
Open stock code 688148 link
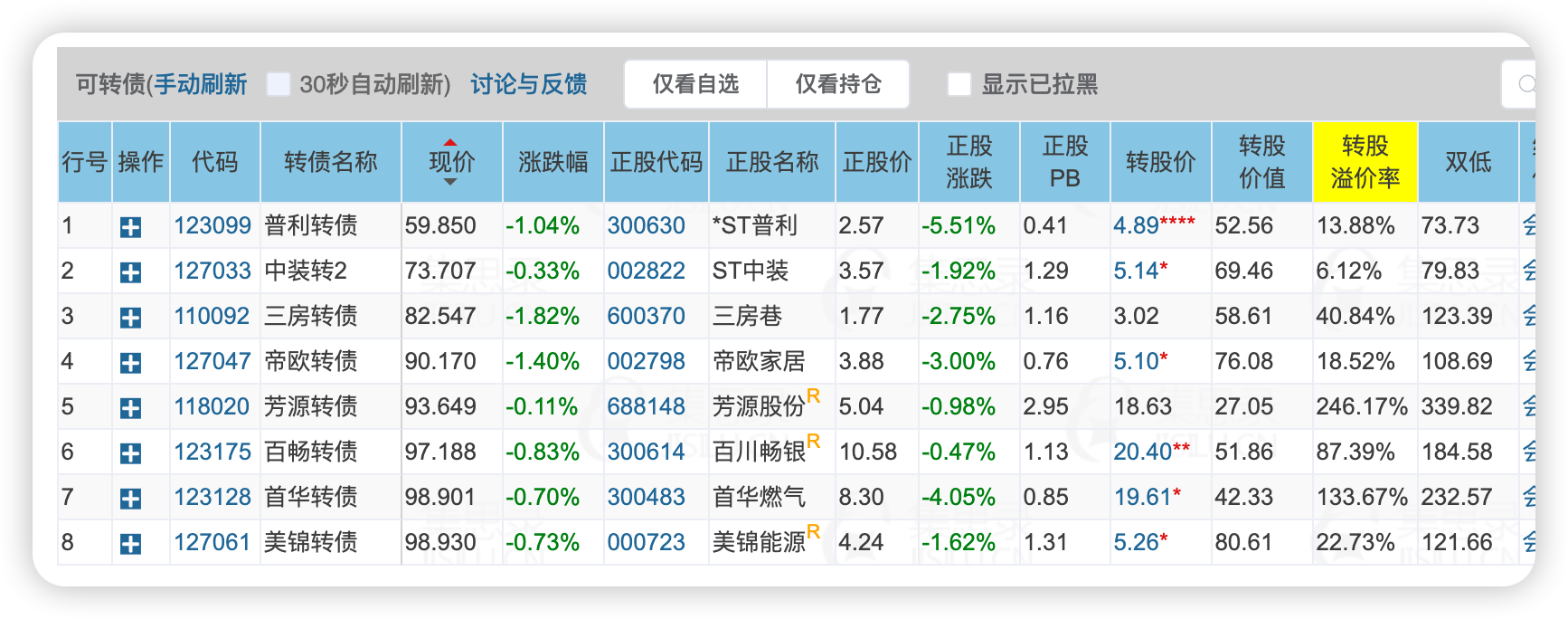647,406
